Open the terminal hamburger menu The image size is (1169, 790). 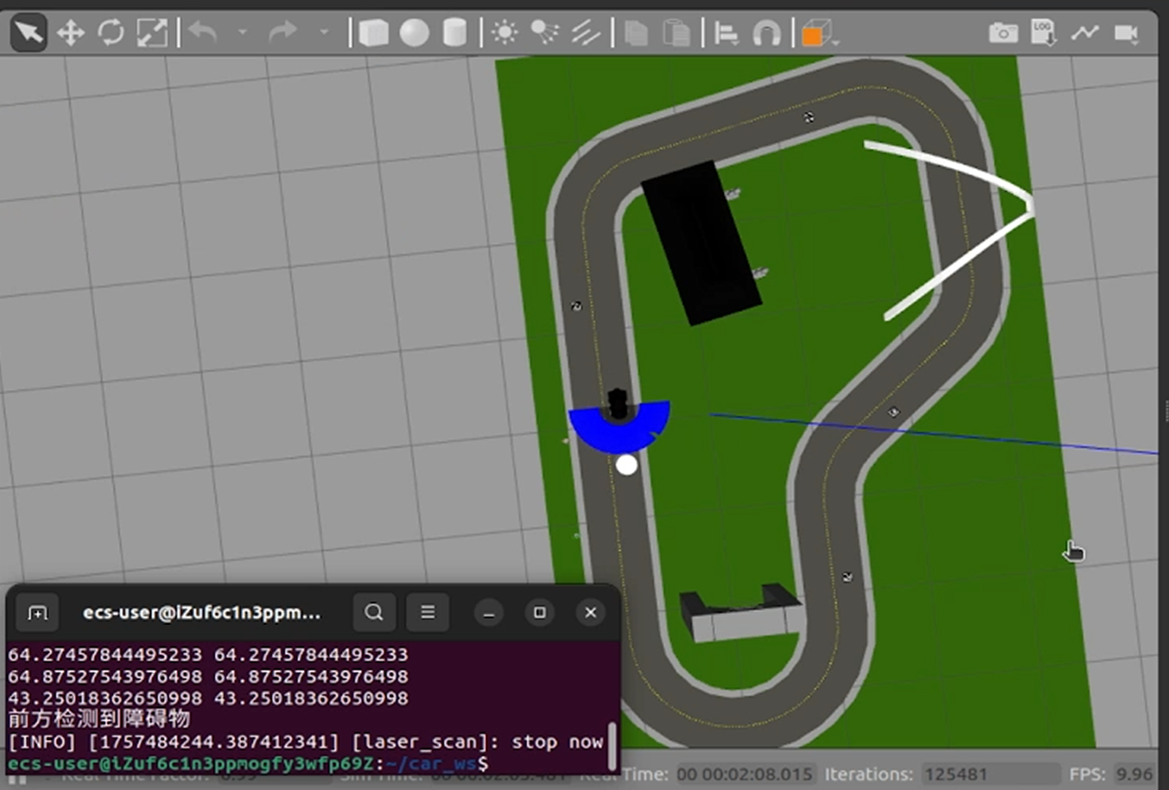pos(428,613)
